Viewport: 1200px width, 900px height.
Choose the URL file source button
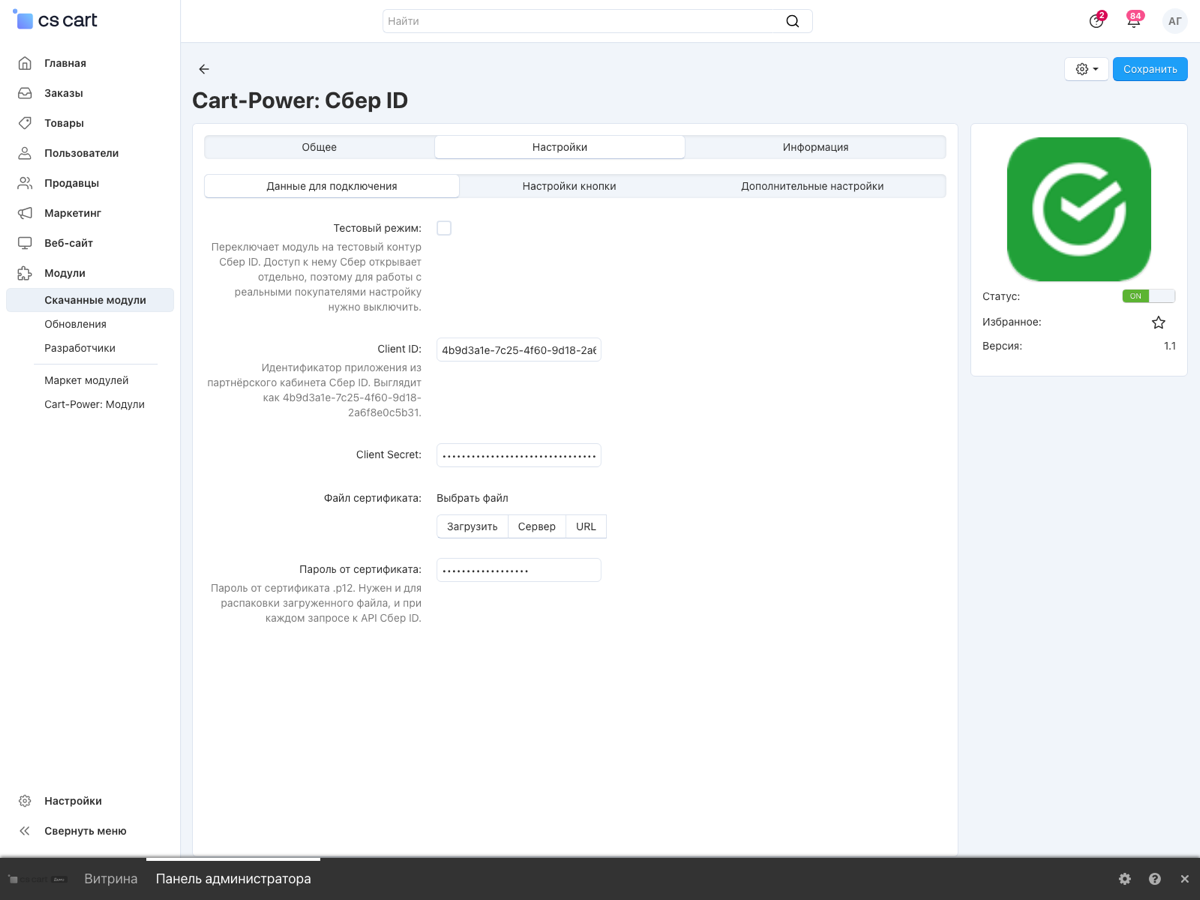click(x=586, y=527)
